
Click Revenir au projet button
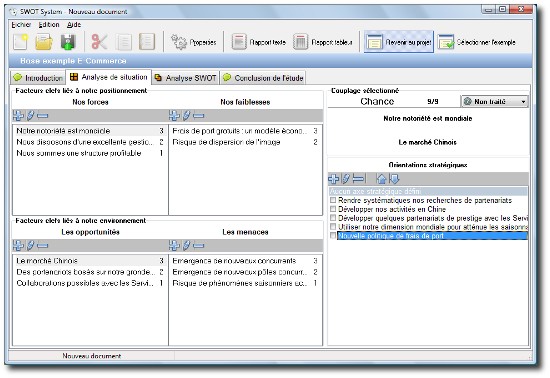[x=399, y=42]
